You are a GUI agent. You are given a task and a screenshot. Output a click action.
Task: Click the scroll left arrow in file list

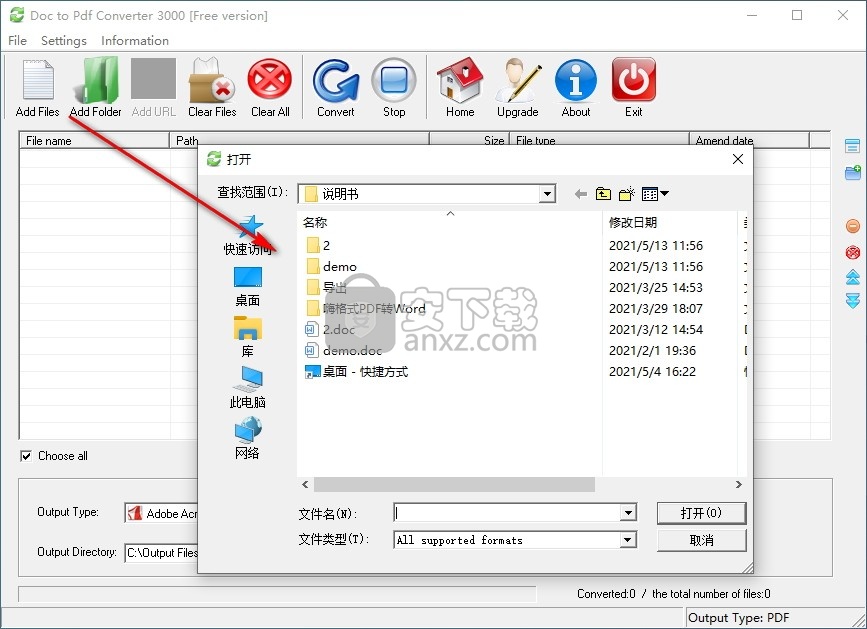305,485
